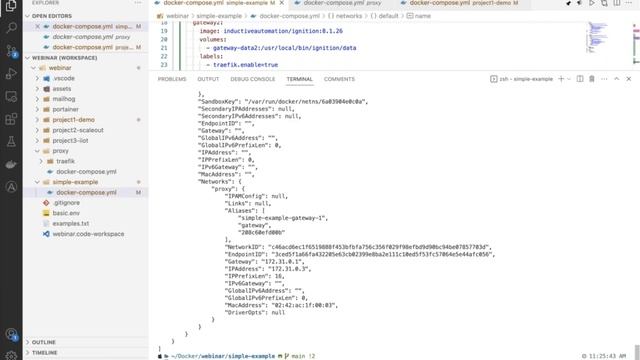Click the terminal vertical scrollbar
640x360 pixels.
[637, 352]
